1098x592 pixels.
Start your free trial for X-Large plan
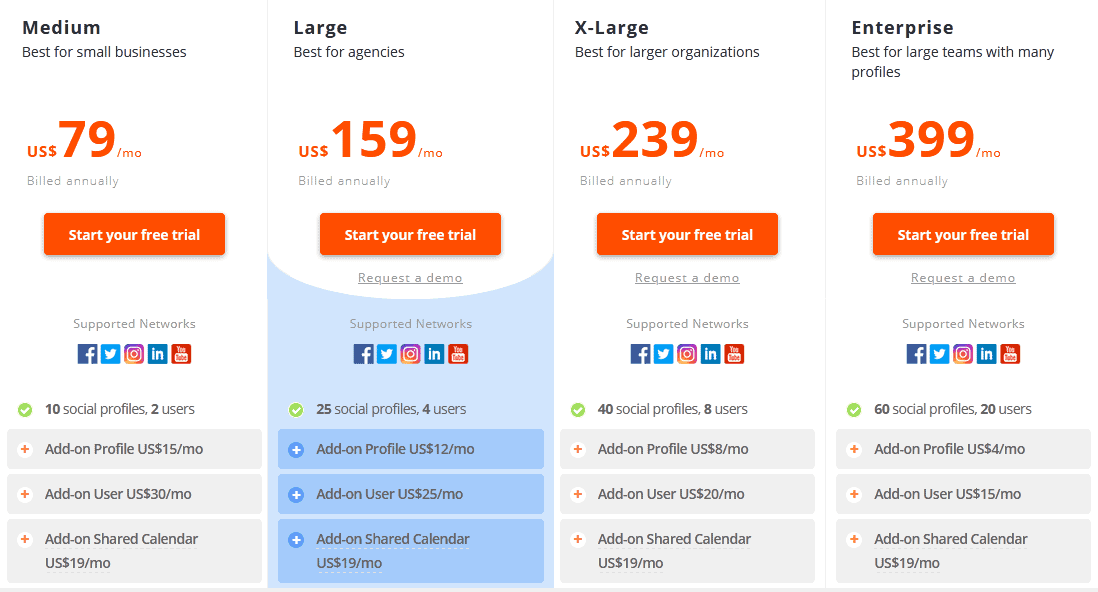[x=687, y=234]
